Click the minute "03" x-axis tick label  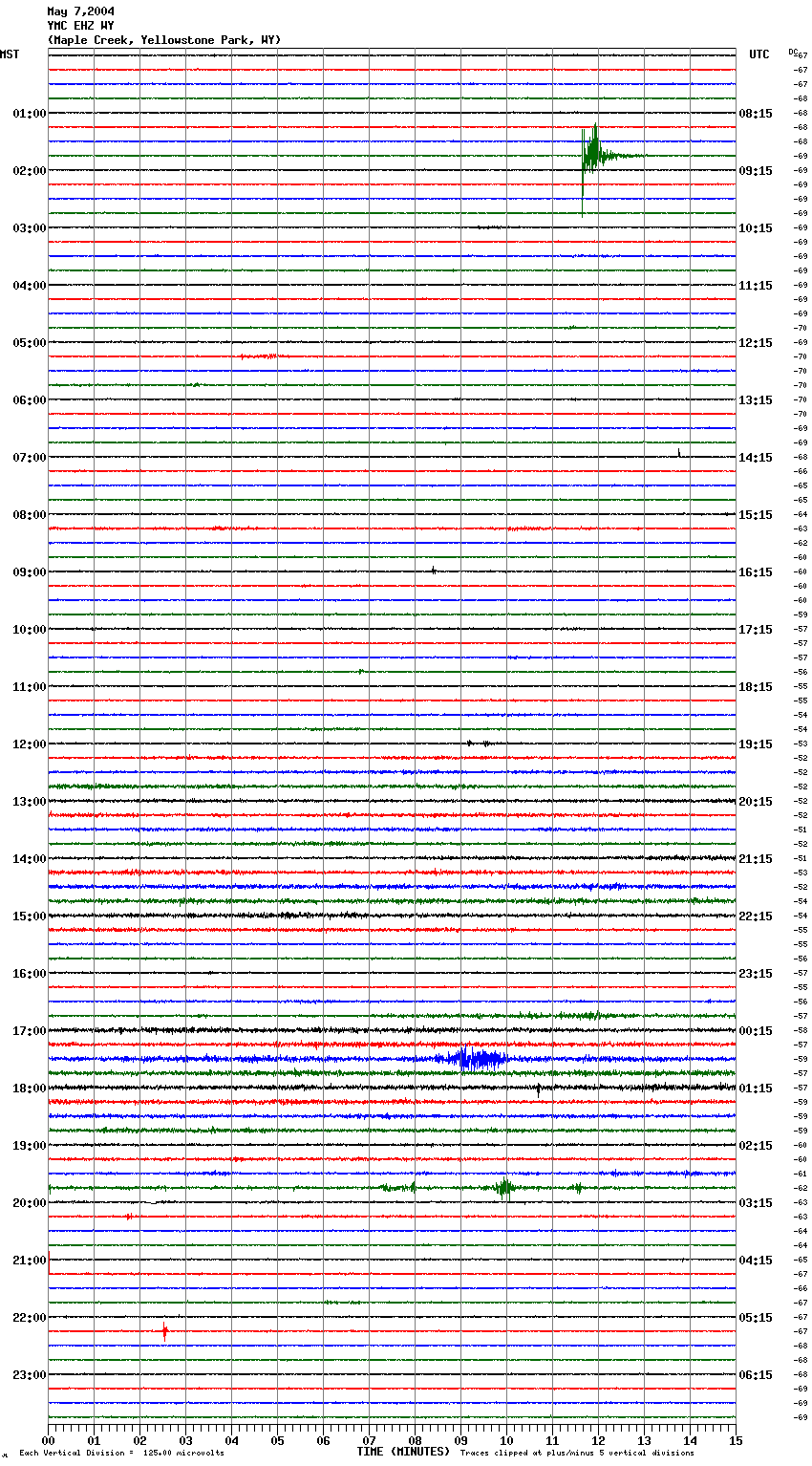(x=185, y=1440)
